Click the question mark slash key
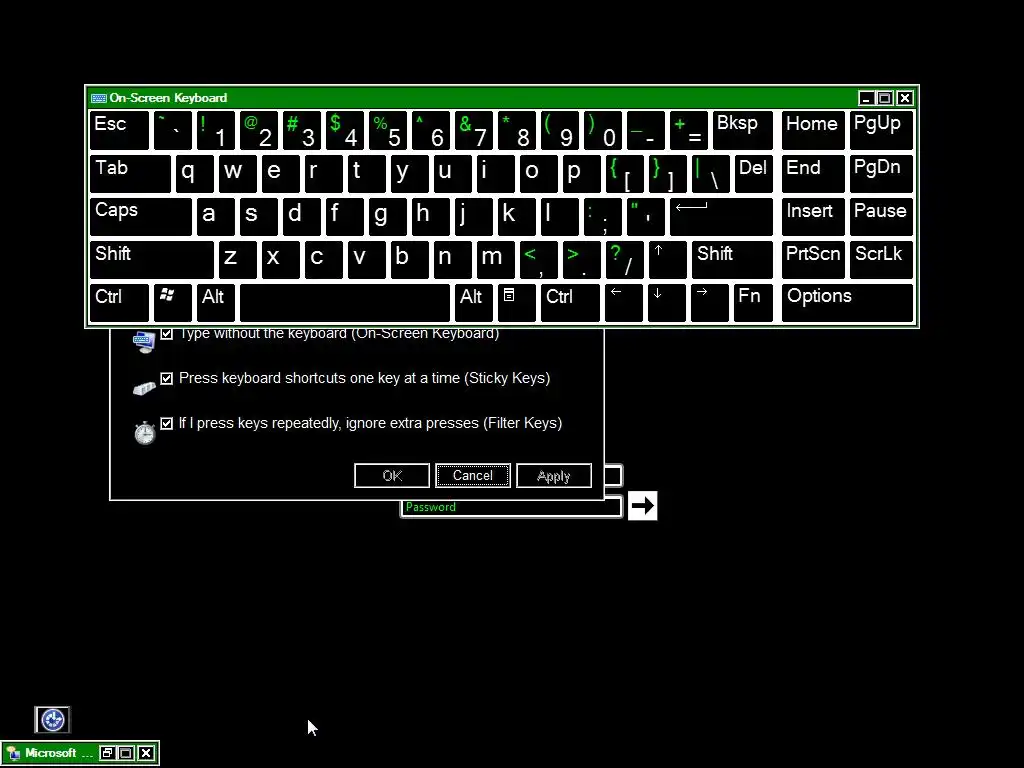This screenshot has height=768, width=1024. pos(624,259)
